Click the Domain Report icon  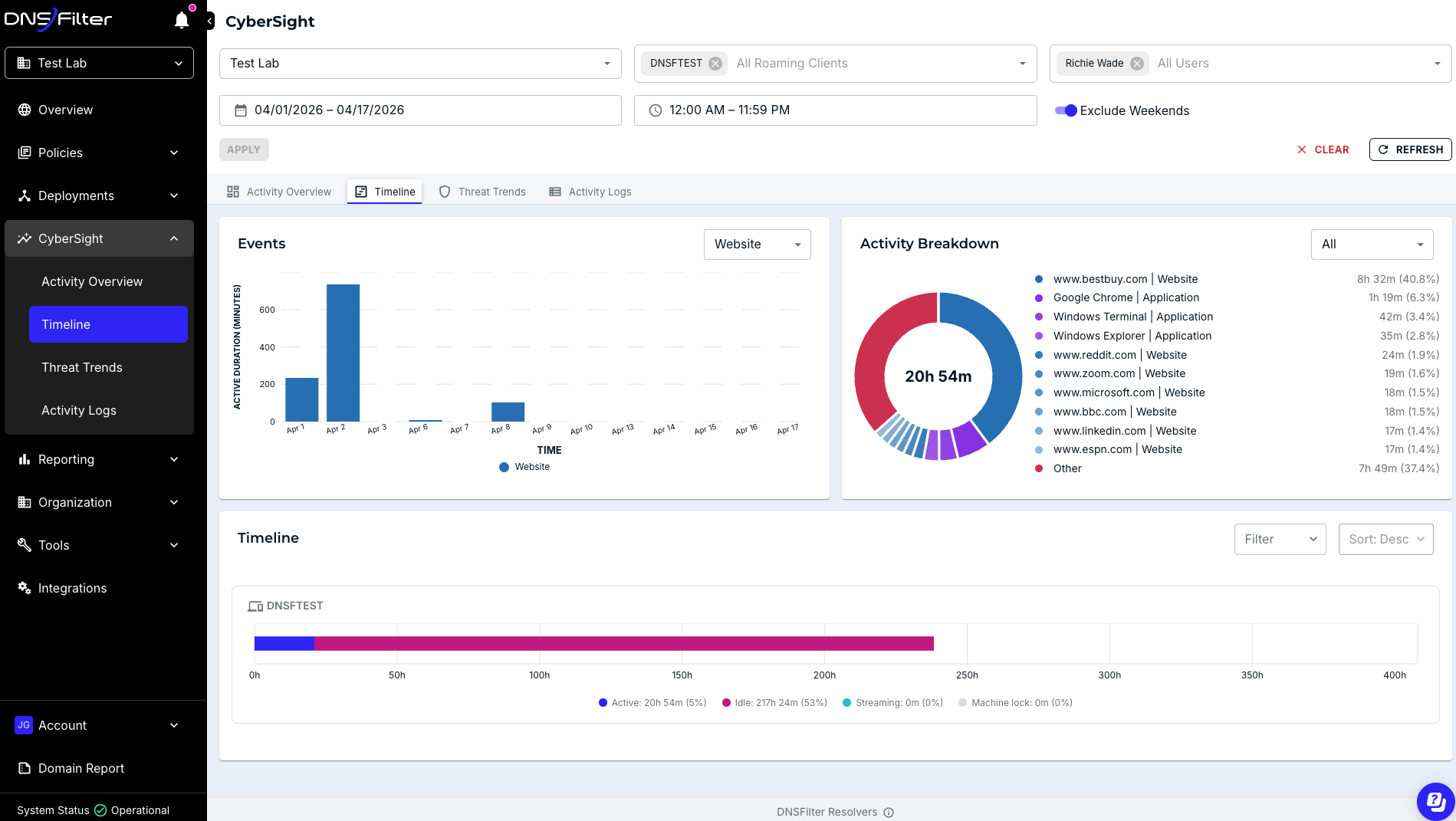pyautogui.click(x=25, y=768)
